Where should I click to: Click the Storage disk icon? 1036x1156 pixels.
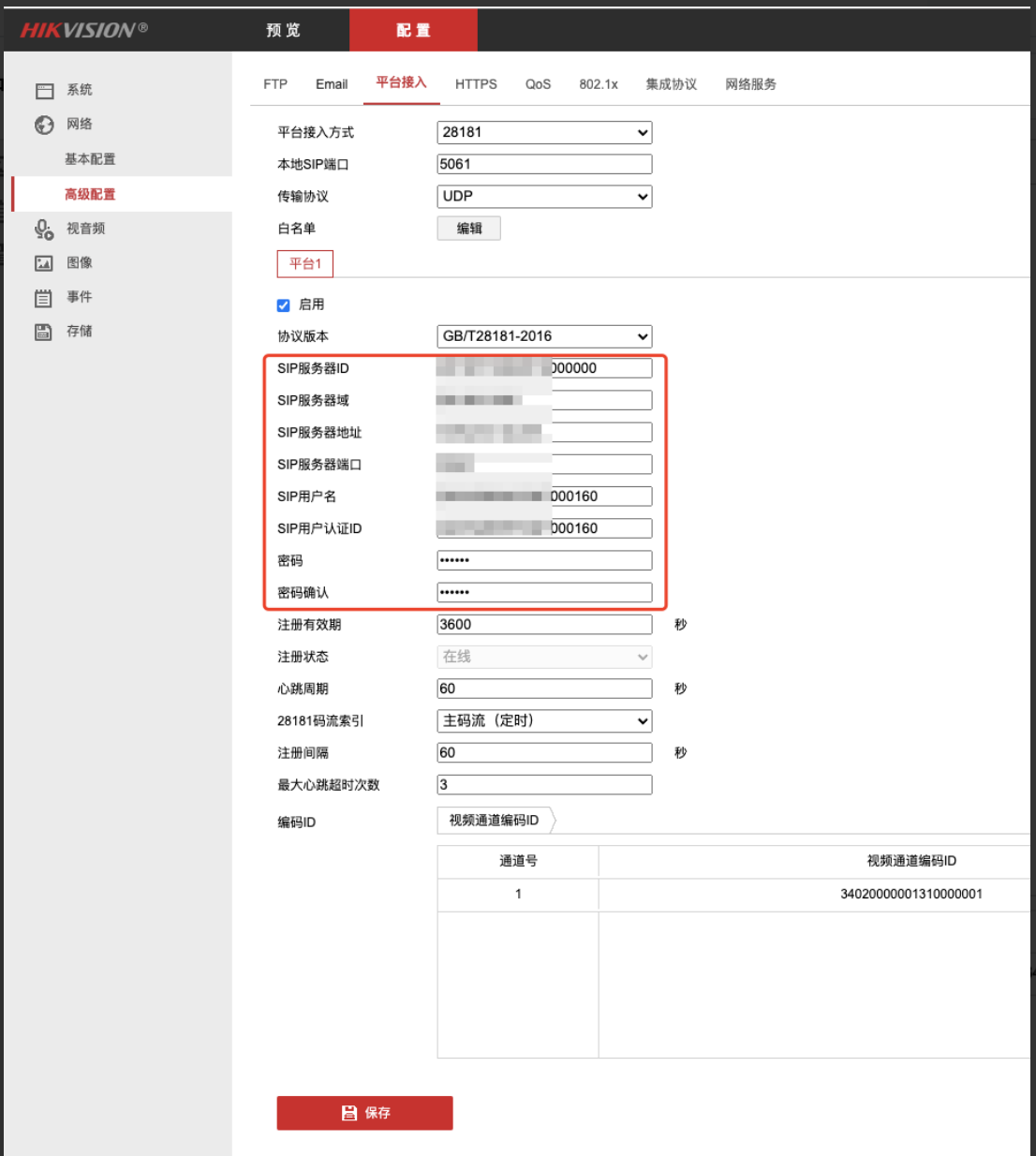click(x=44, y=332)
